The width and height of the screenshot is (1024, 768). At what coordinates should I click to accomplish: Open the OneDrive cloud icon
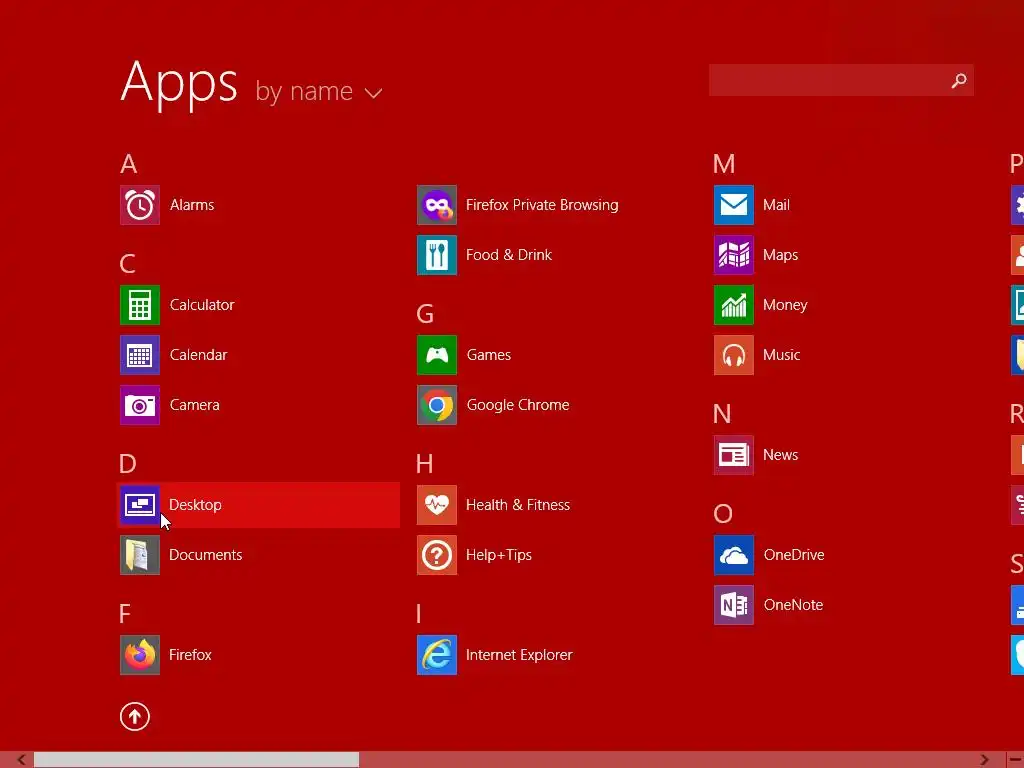[734, 555]
